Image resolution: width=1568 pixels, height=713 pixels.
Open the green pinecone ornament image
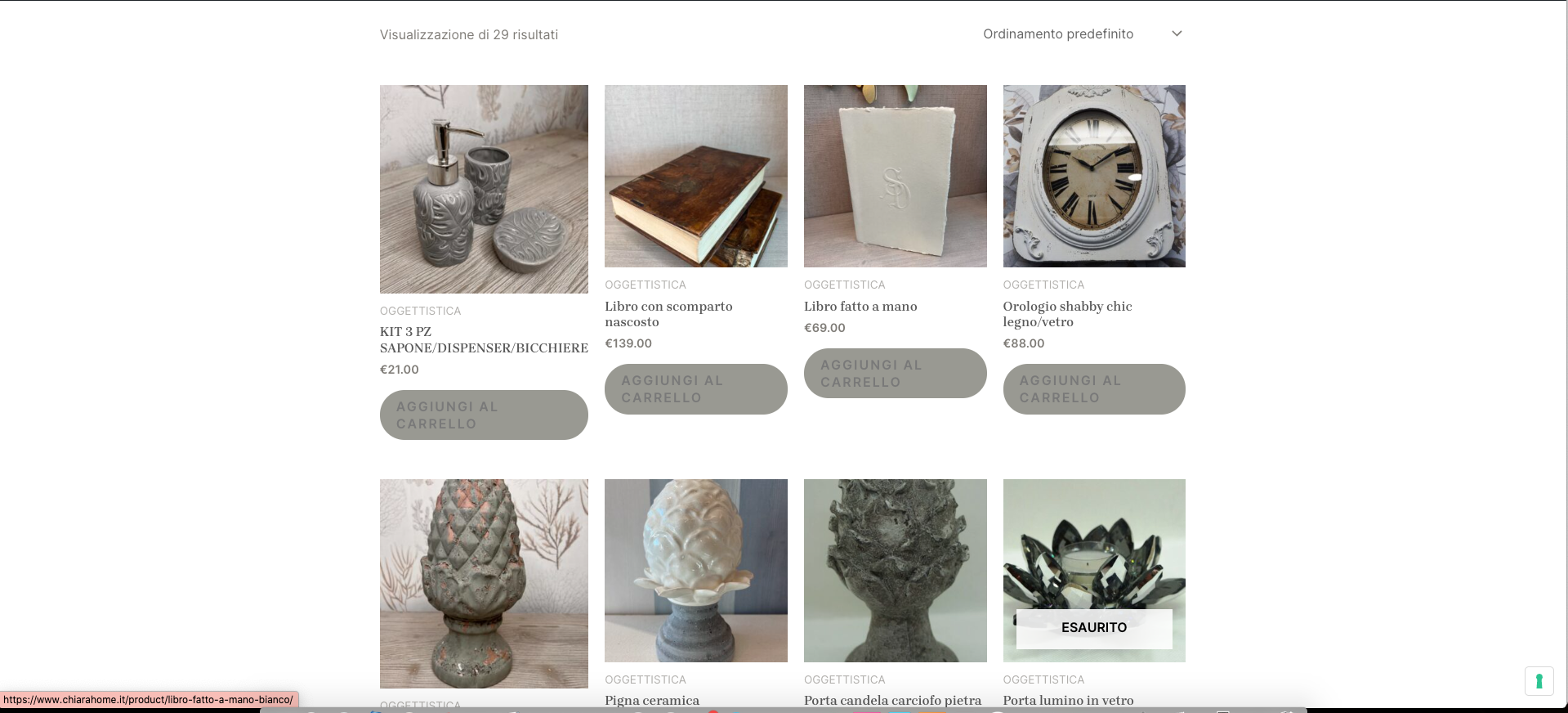click(484, 584)
